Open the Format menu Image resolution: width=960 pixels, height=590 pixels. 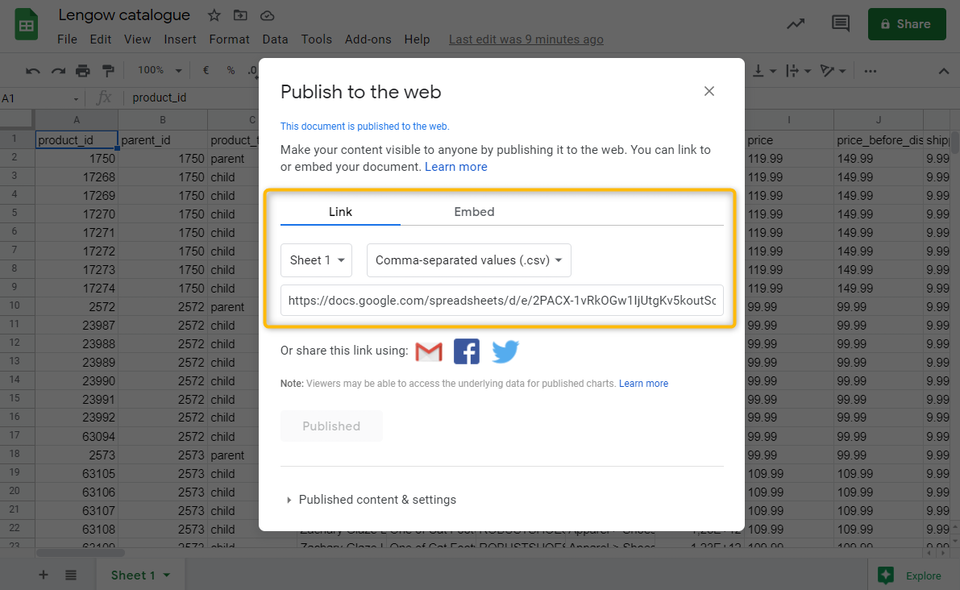click(x=229, y=39)
